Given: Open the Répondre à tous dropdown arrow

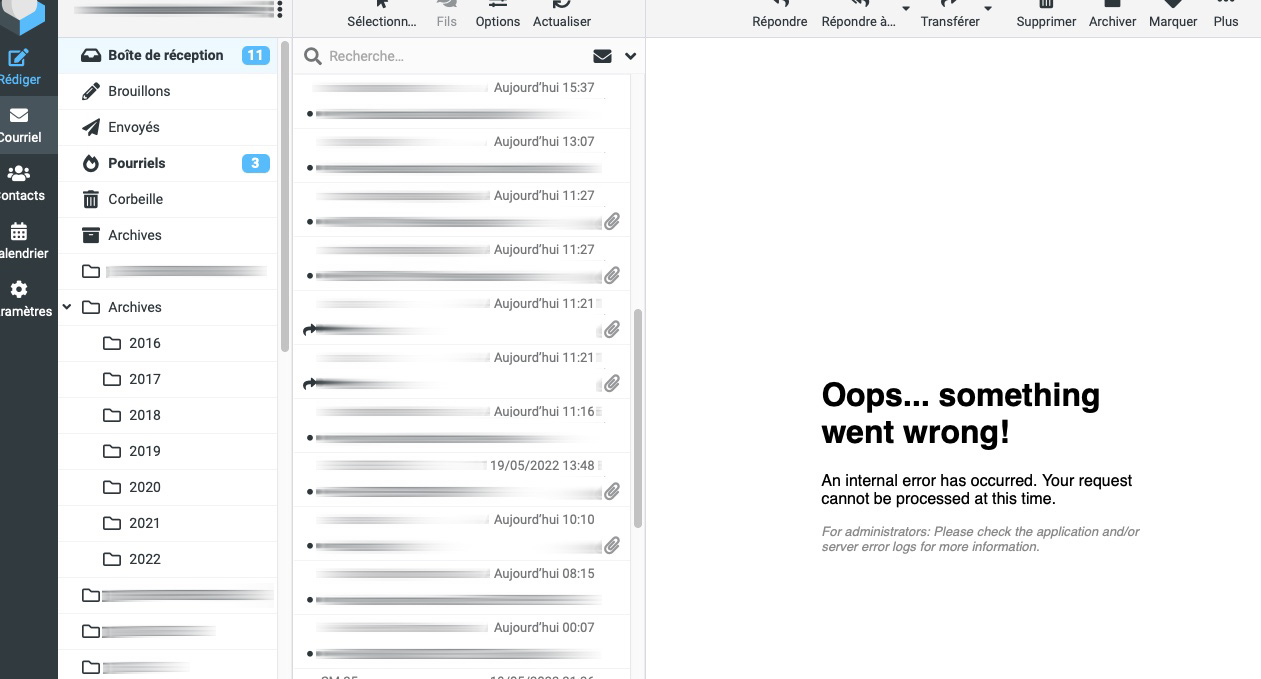Looking at the screenshot, I should tap(906, 9).
